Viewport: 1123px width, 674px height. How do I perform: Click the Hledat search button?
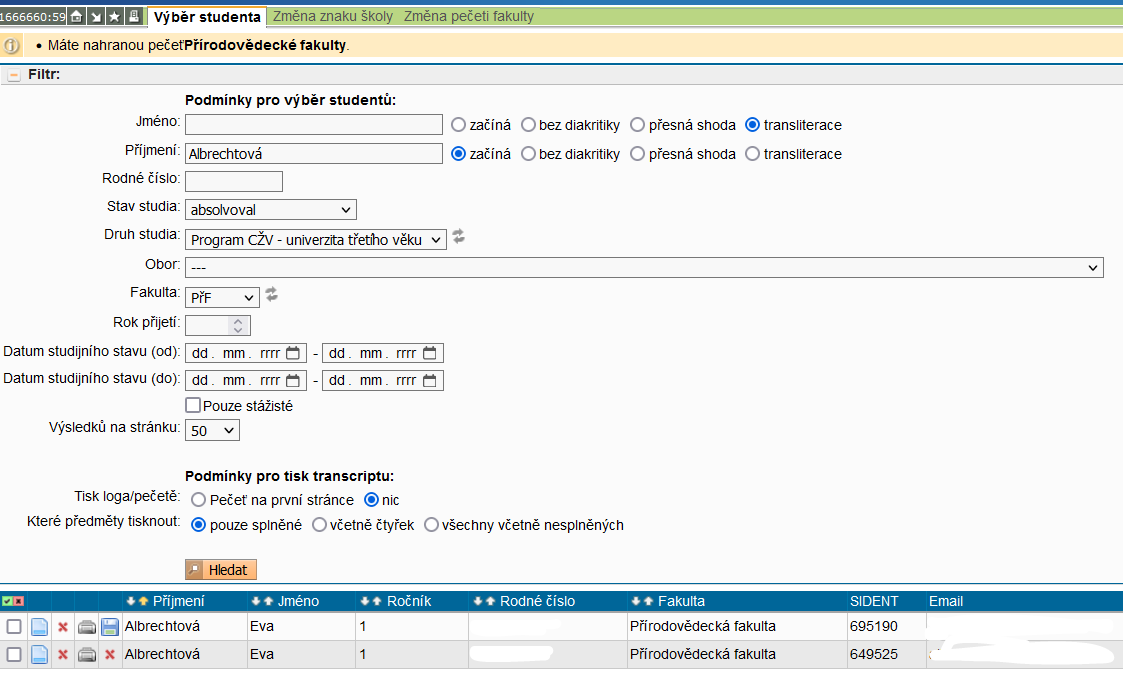[x=221, y=570]
